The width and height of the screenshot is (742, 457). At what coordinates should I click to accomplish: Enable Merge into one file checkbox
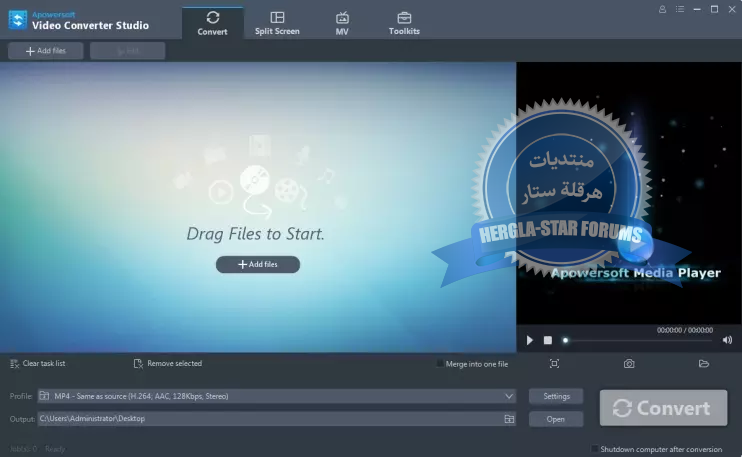pos(440,363)
